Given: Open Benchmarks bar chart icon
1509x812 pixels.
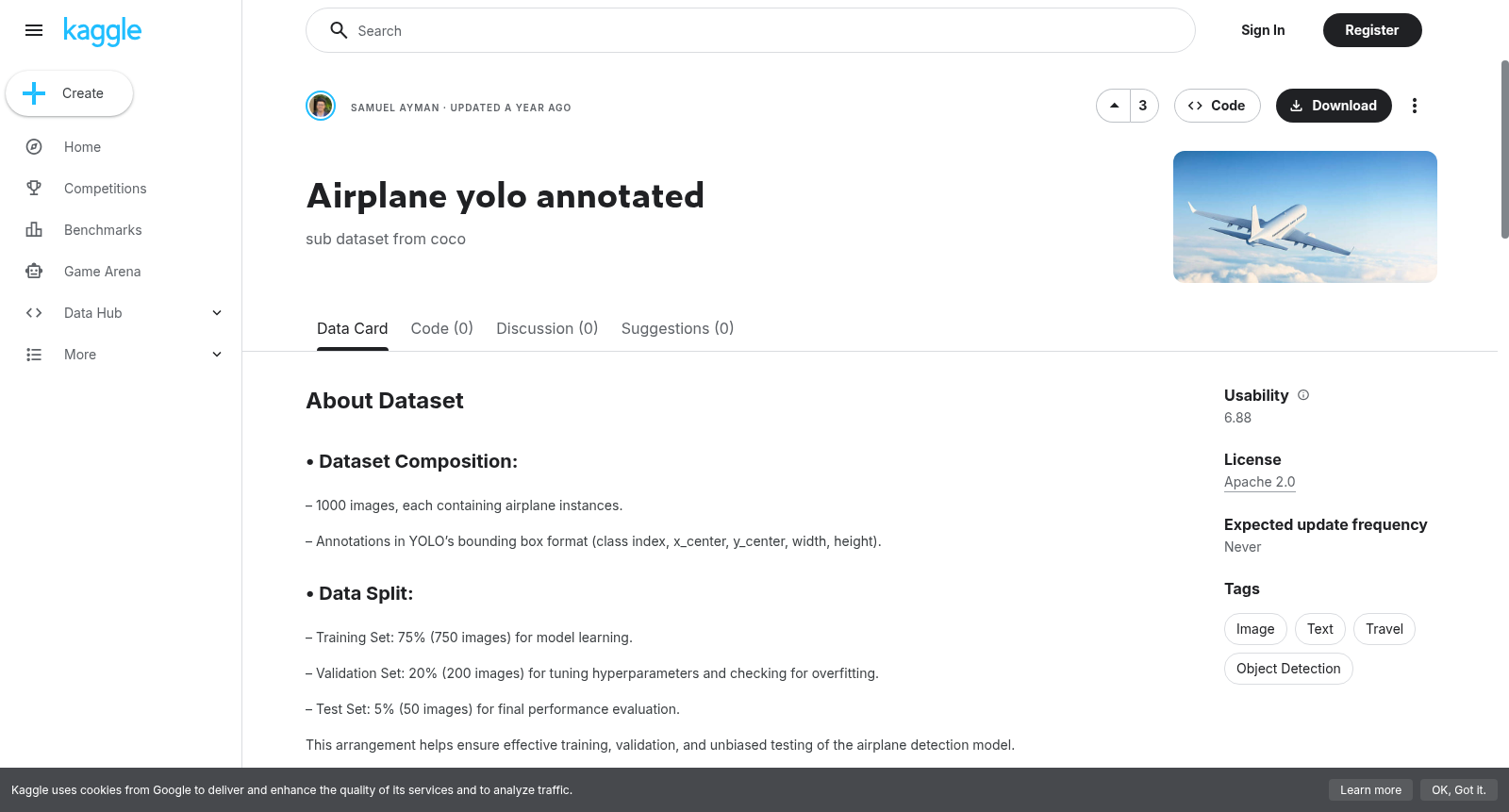Looking at the screenshot, I should click(x=34, y=230).
